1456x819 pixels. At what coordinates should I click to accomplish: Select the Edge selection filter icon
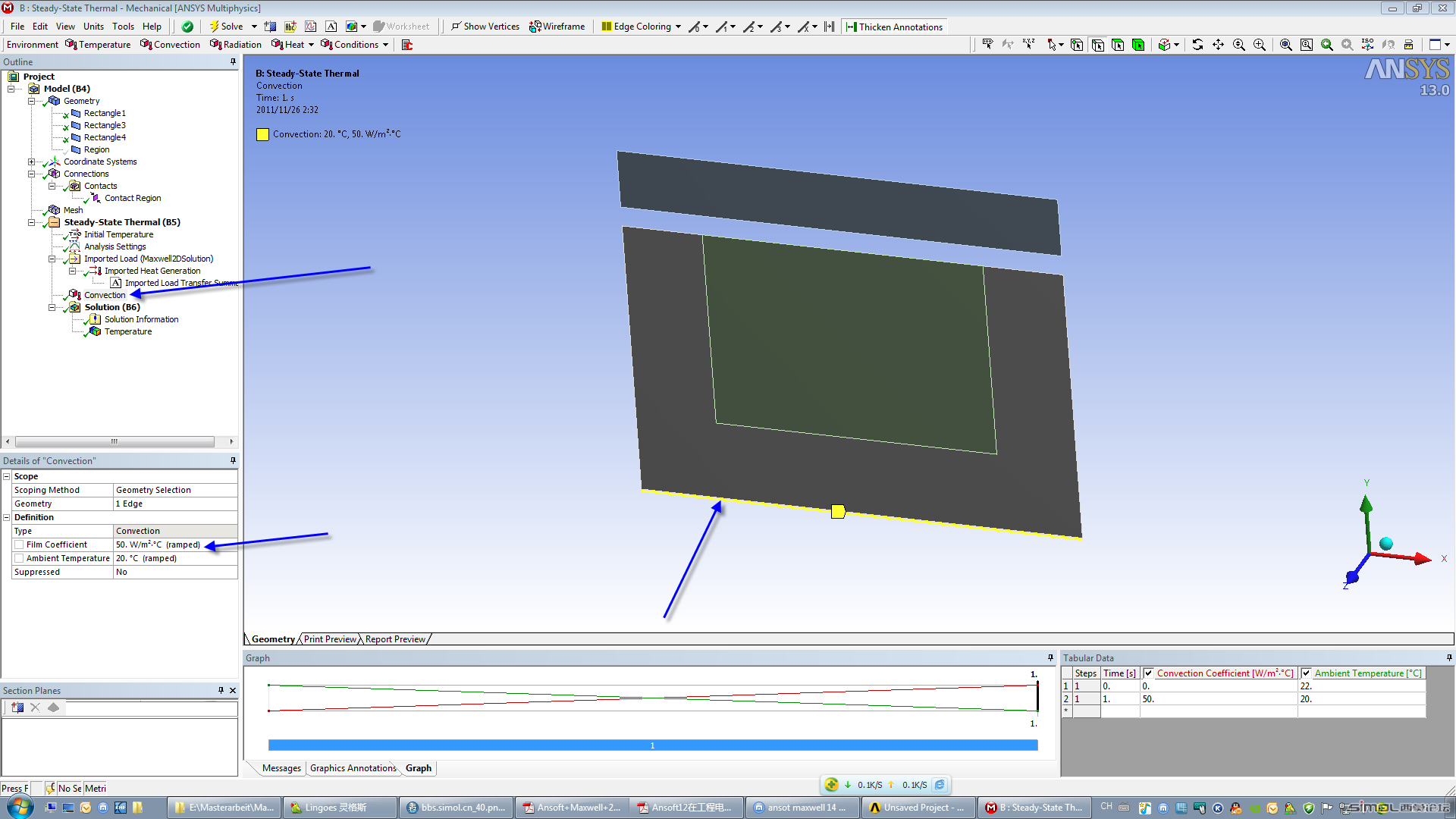tap(1097, 45)
